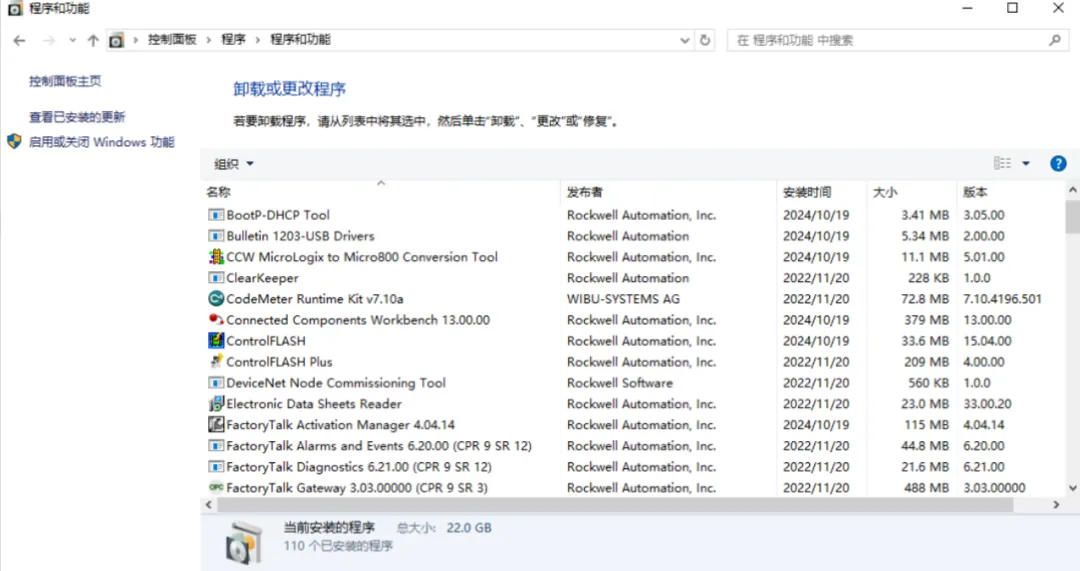Select the CodeMeter Runtime Kit v7.10a row
This screenshot has width=1080, height=571.
(634, 299)
